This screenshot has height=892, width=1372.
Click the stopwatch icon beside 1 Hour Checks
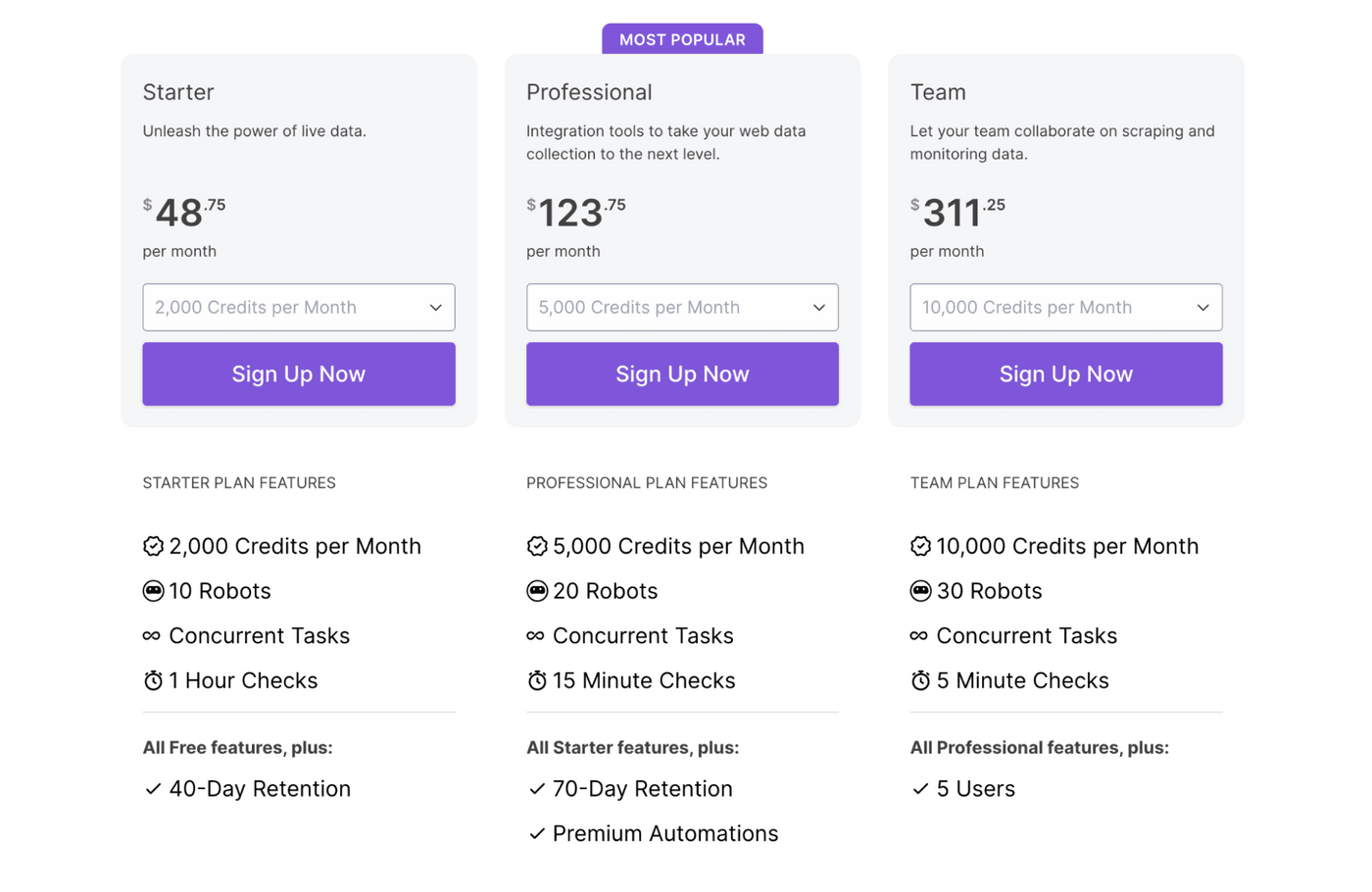[x=152, y=680]
